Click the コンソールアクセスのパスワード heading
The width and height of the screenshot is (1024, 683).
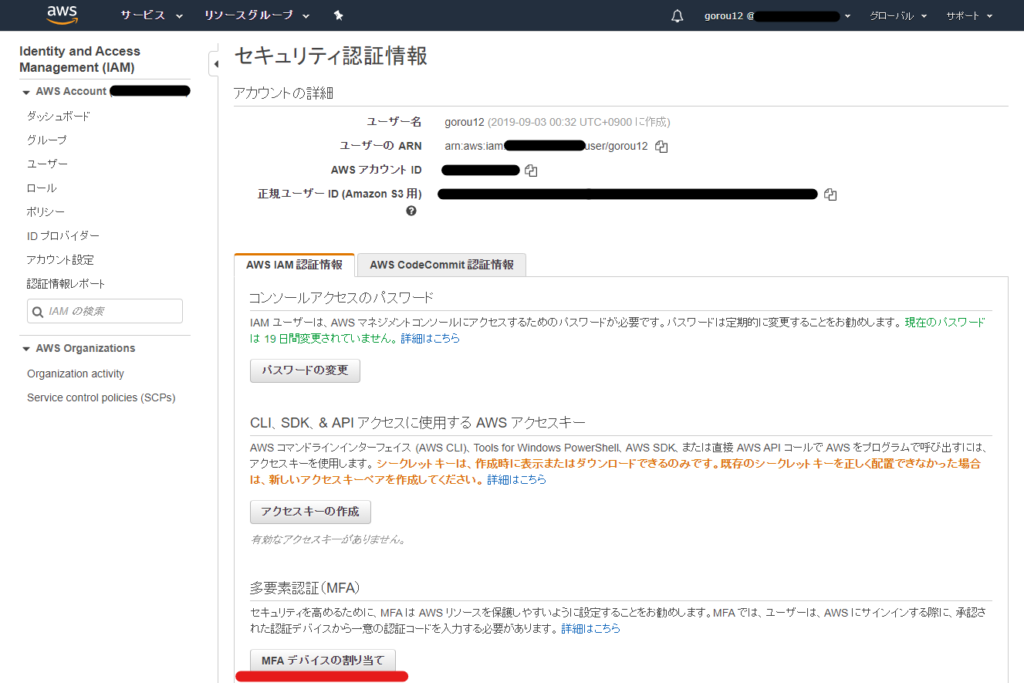(x=342, y=298)
